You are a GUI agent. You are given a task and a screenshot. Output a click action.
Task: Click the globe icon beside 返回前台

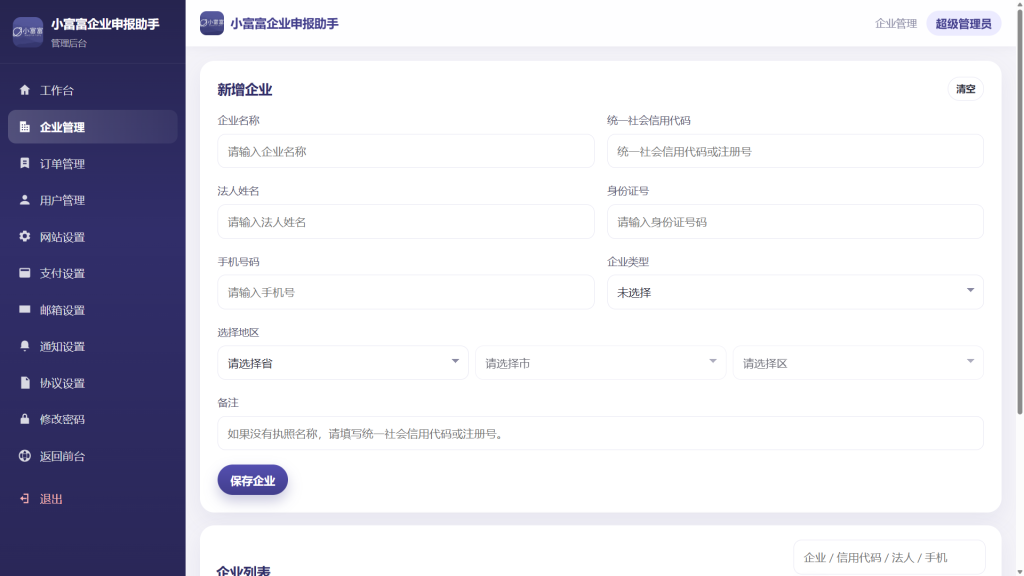click(25, 456)
